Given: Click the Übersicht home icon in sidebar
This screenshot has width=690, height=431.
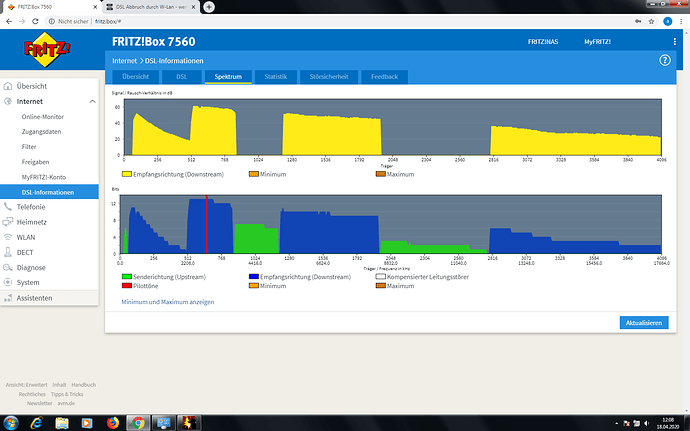Looking at the screenshot, I should pyautogui.click(x=7, y=86).
